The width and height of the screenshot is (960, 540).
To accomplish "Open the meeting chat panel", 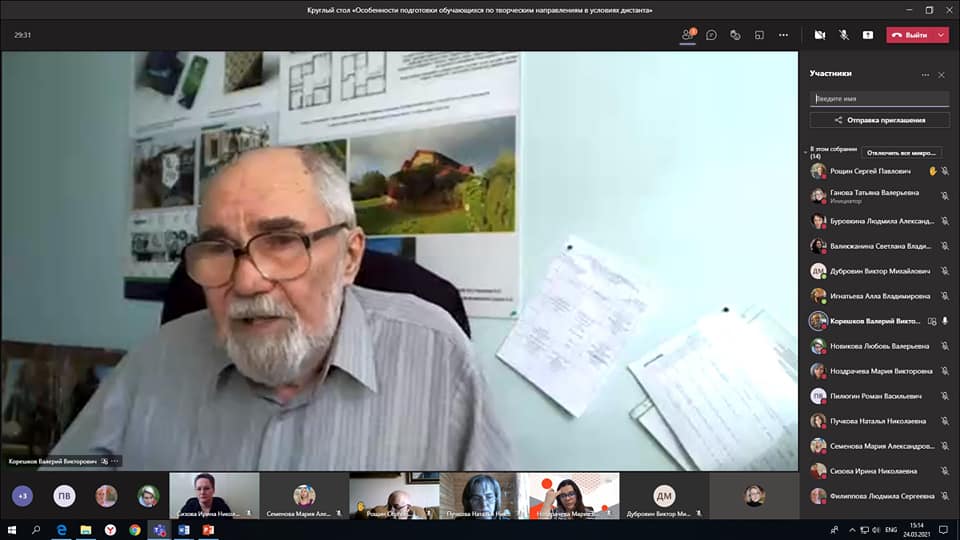I will click(711, 34).
